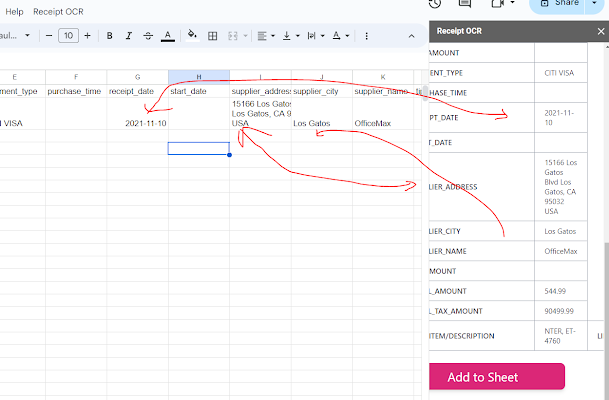Open the comments icon
The image size is (609, 400).
(465, 3)
